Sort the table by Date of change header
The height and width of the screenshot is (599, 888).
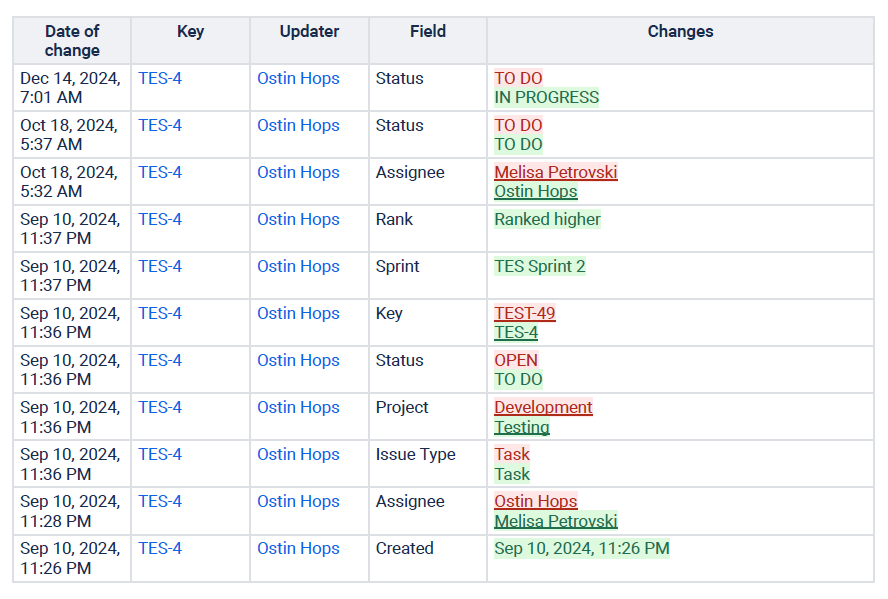tap(71, 41)
